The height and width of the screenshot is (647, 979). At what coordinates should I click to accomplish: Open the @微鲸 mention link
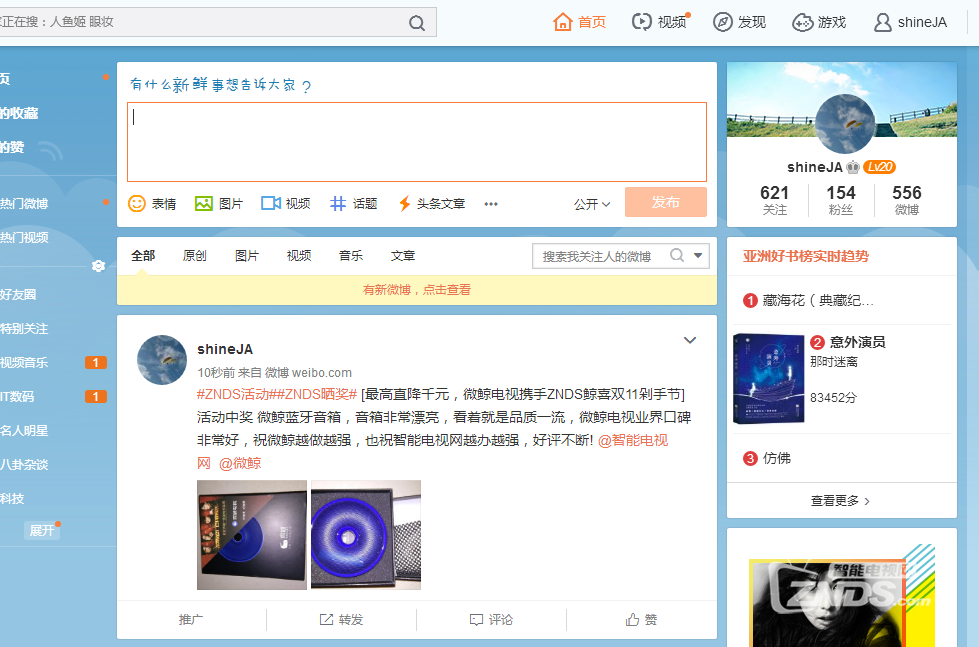[x=240, y=463]
